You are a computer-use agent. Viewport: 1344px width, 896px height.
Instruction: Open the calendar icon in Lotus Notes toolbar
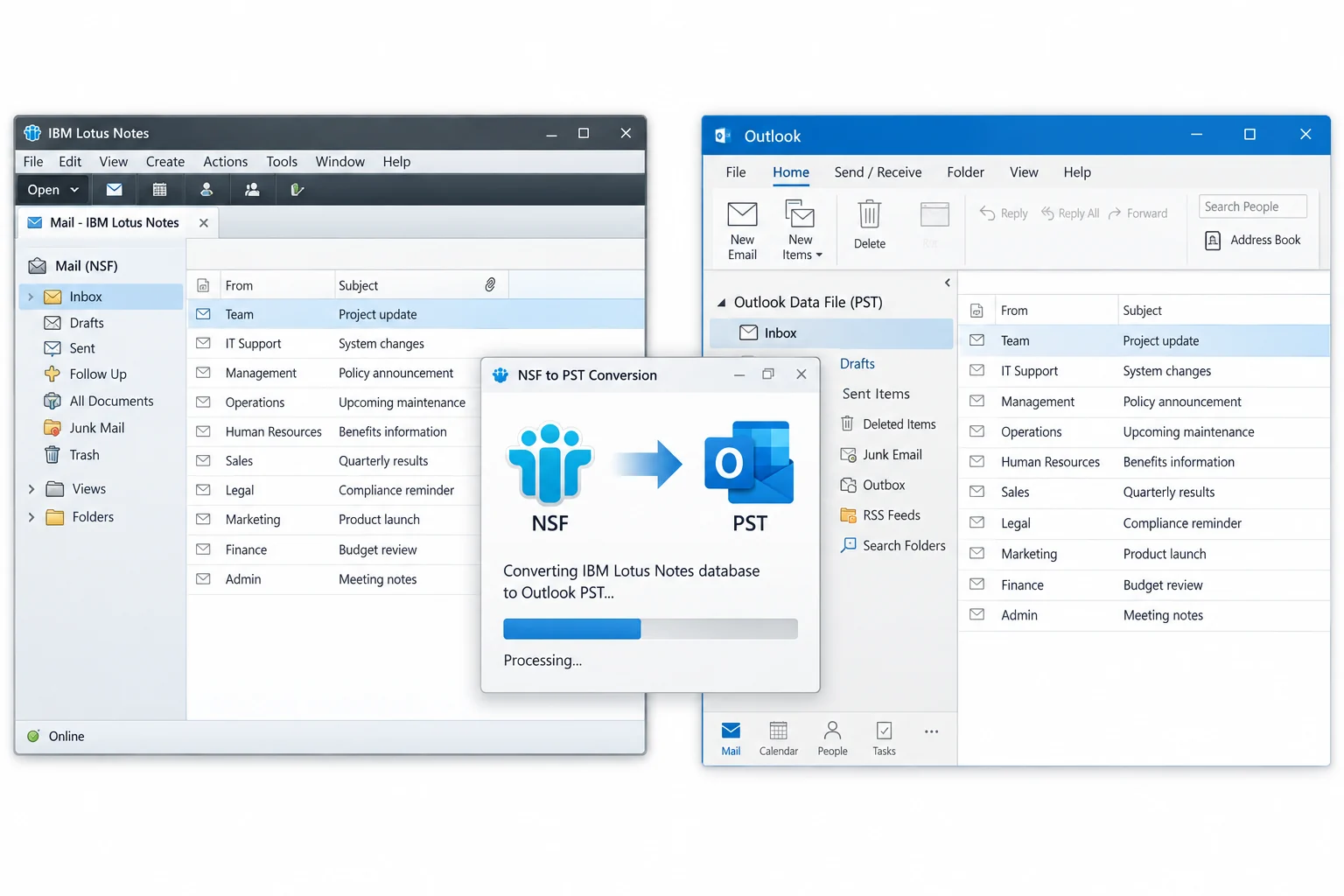click(159, 189)
